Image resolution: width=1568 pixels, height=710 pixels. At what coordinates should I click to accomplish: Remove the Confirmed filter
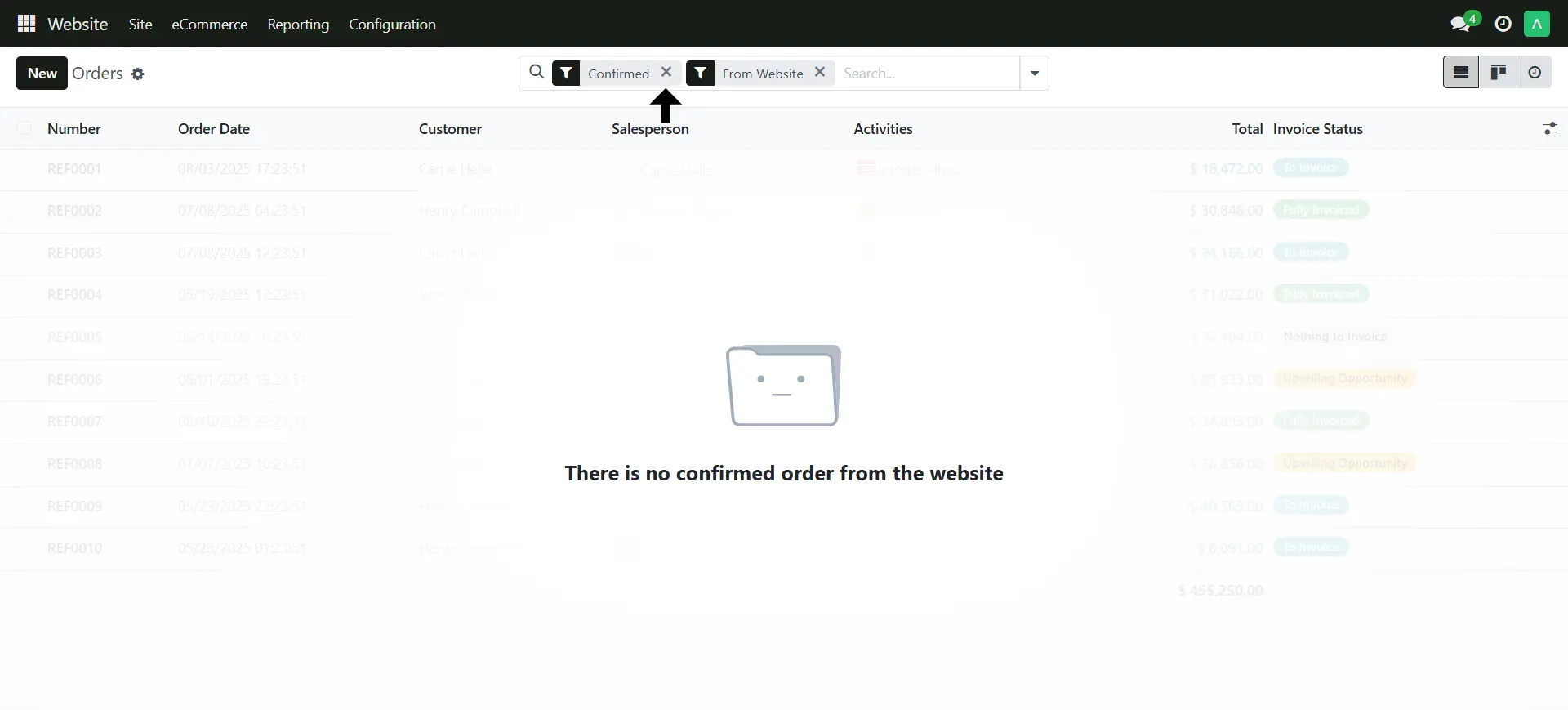(x=666, y=73)
